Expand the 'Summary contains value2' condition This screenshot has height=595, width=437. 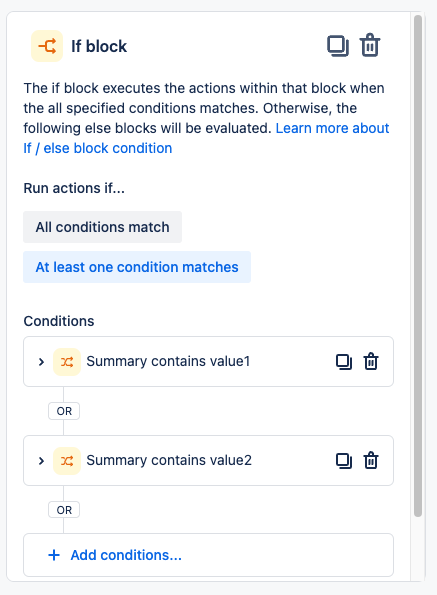[41, 461]
